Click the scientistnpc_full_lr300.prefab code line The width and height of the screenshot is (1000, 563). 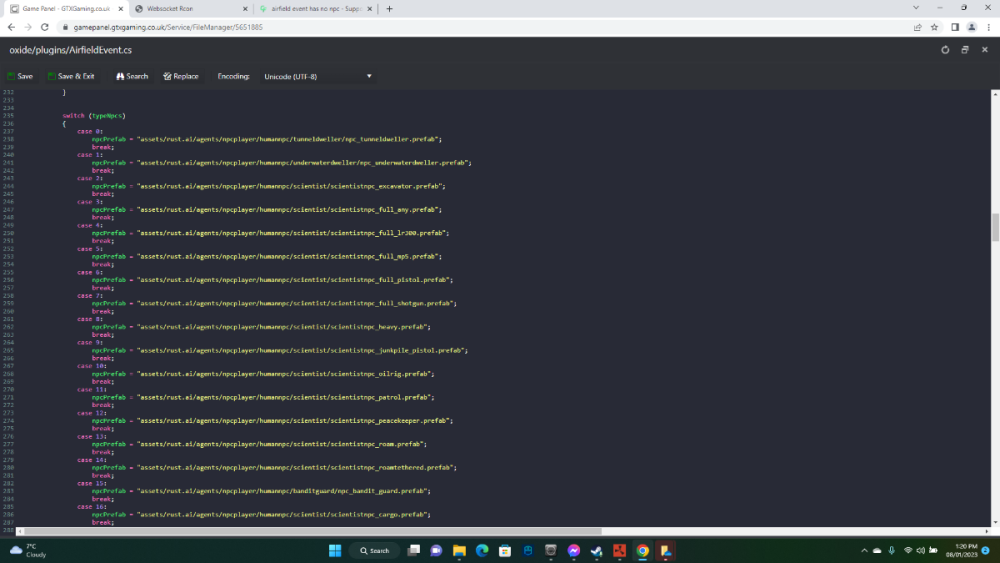click(x=270, y=233)
